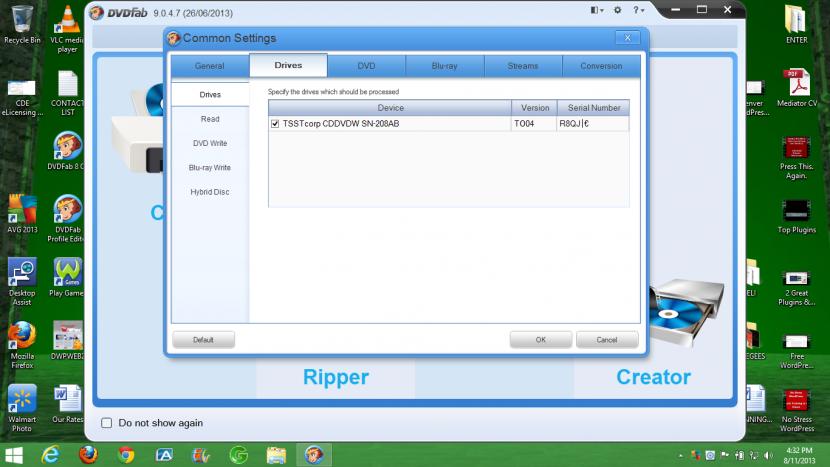Open Desktop Assist icon
Image resolution: width=830 pixels, height=467 pixels.
click(22, 282)
